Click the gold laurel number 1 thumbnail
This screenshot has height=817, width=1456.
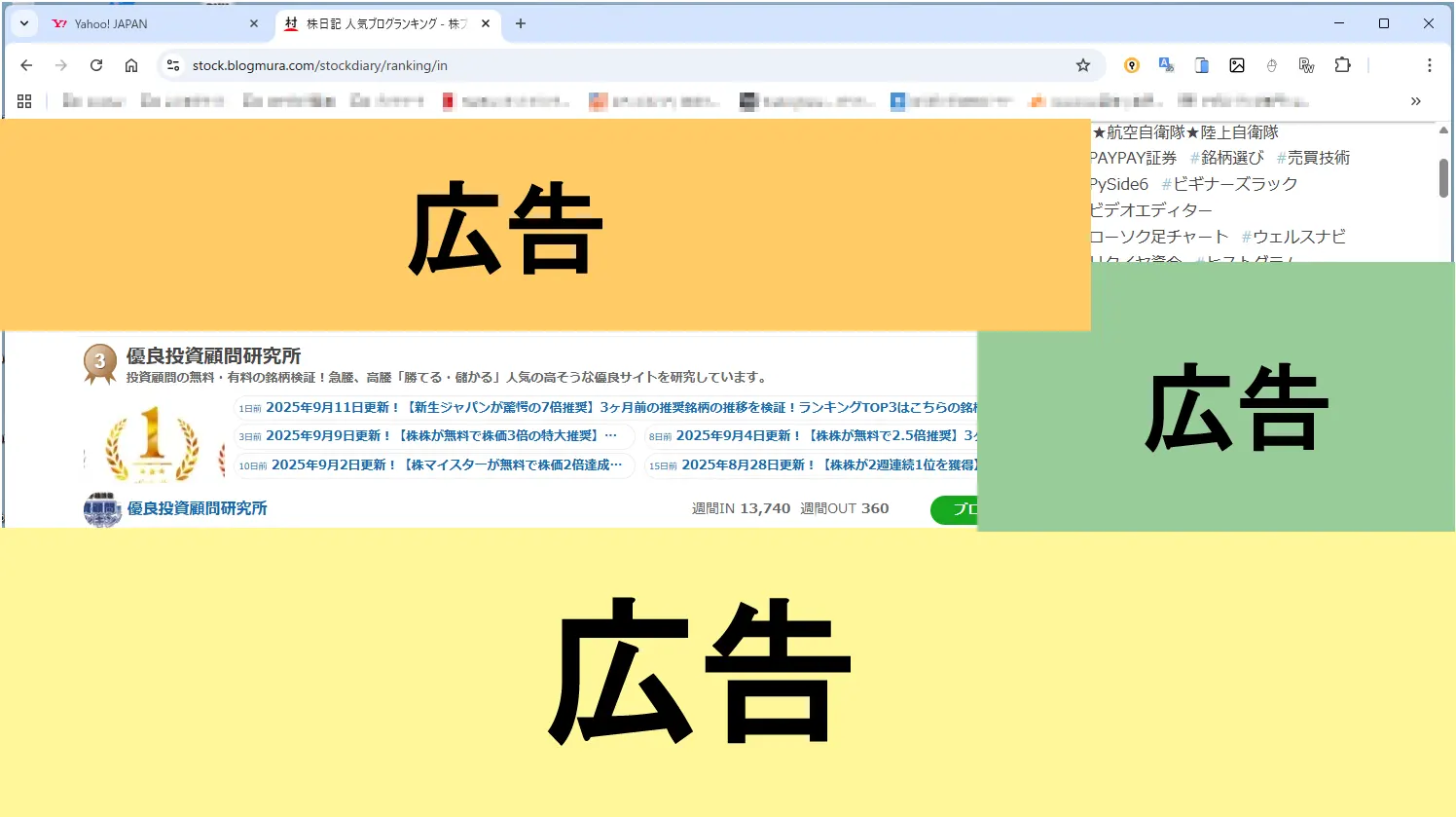coord(153,445)
